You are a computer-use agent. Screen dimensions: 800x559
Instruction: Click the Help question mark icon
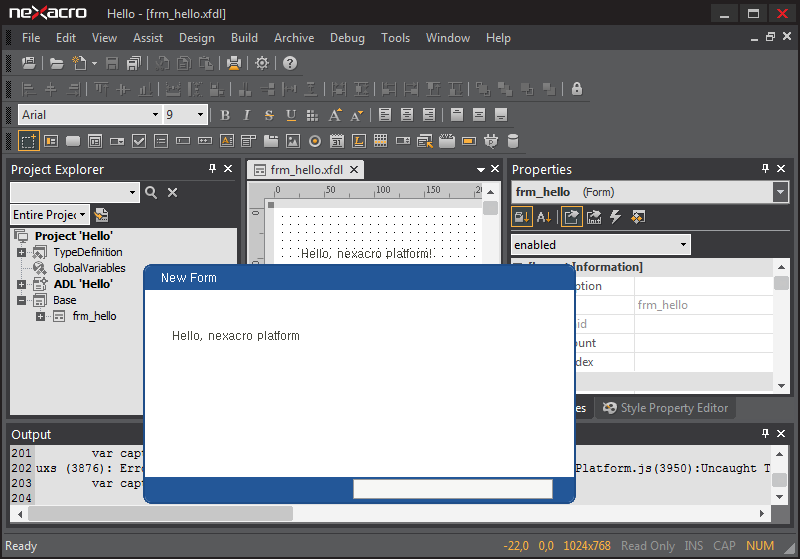[290, 63]
